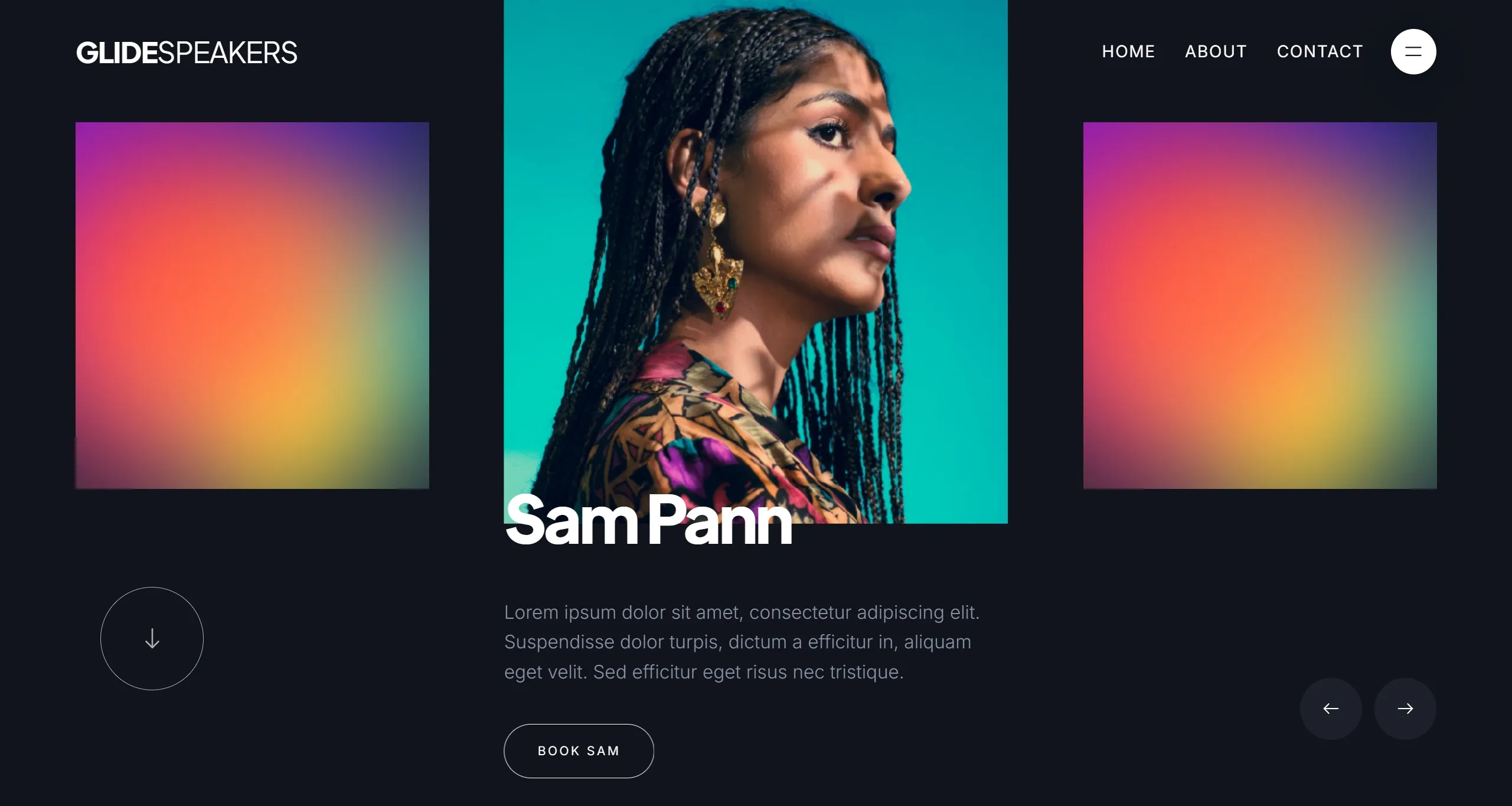
Task: Click the BOOK SAM button
Action: 579,750
